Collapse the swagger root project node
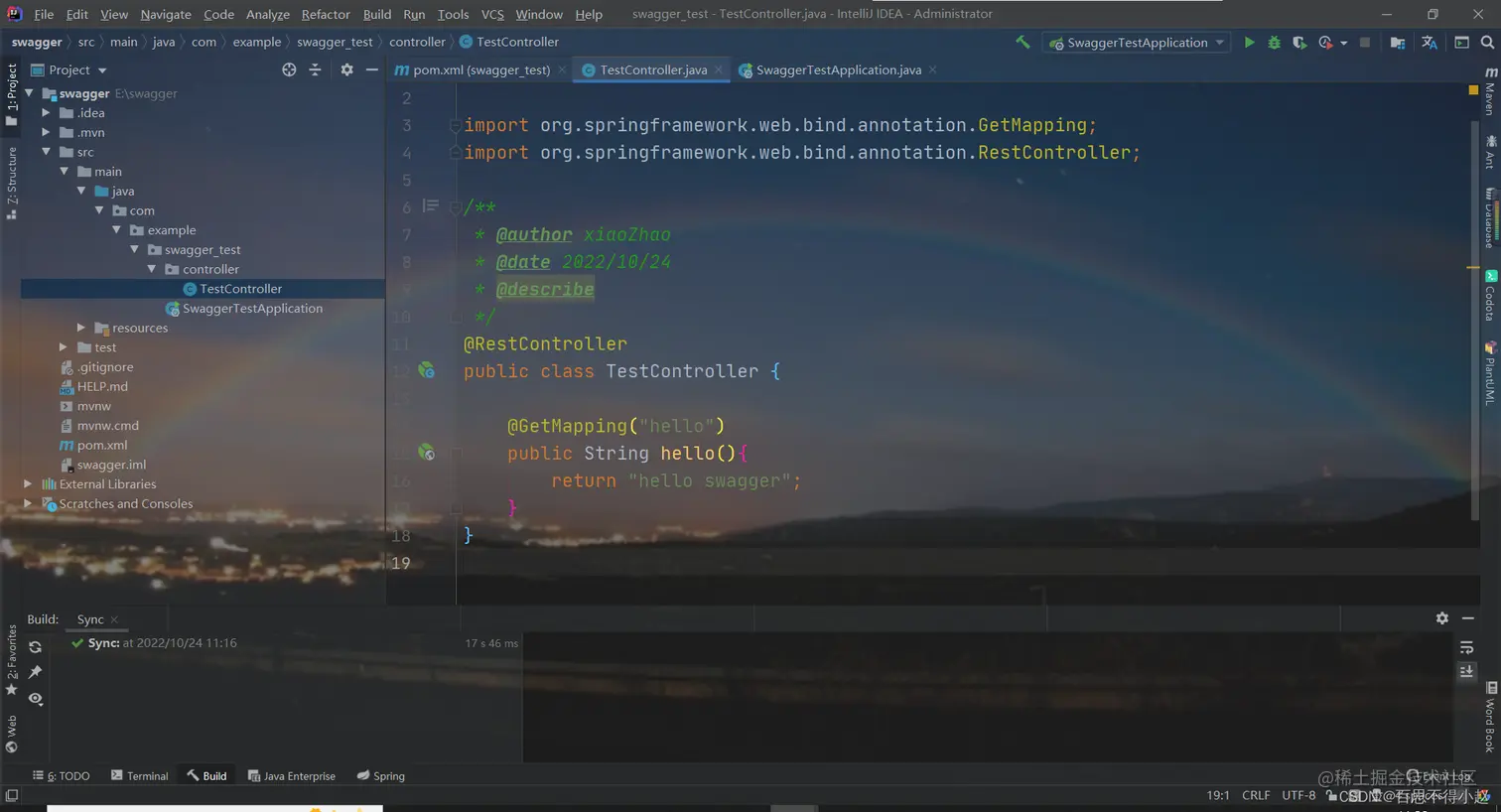1501x812 pixels. [x=29, y=93]
